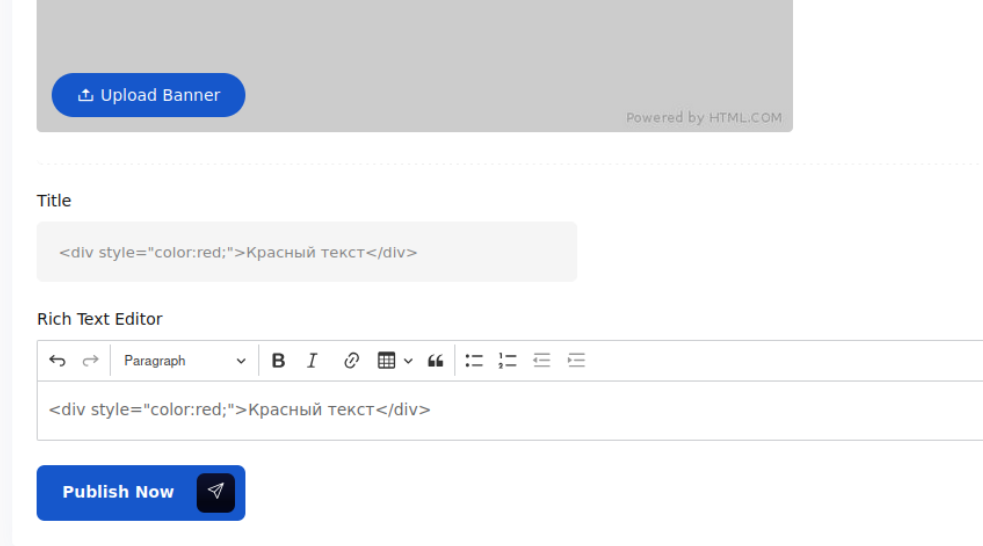Image resolution: width=983 pixels, height=546 pixels.
Task: Click the Undo arrow in the editor toolbar
Action: point(58,361)
